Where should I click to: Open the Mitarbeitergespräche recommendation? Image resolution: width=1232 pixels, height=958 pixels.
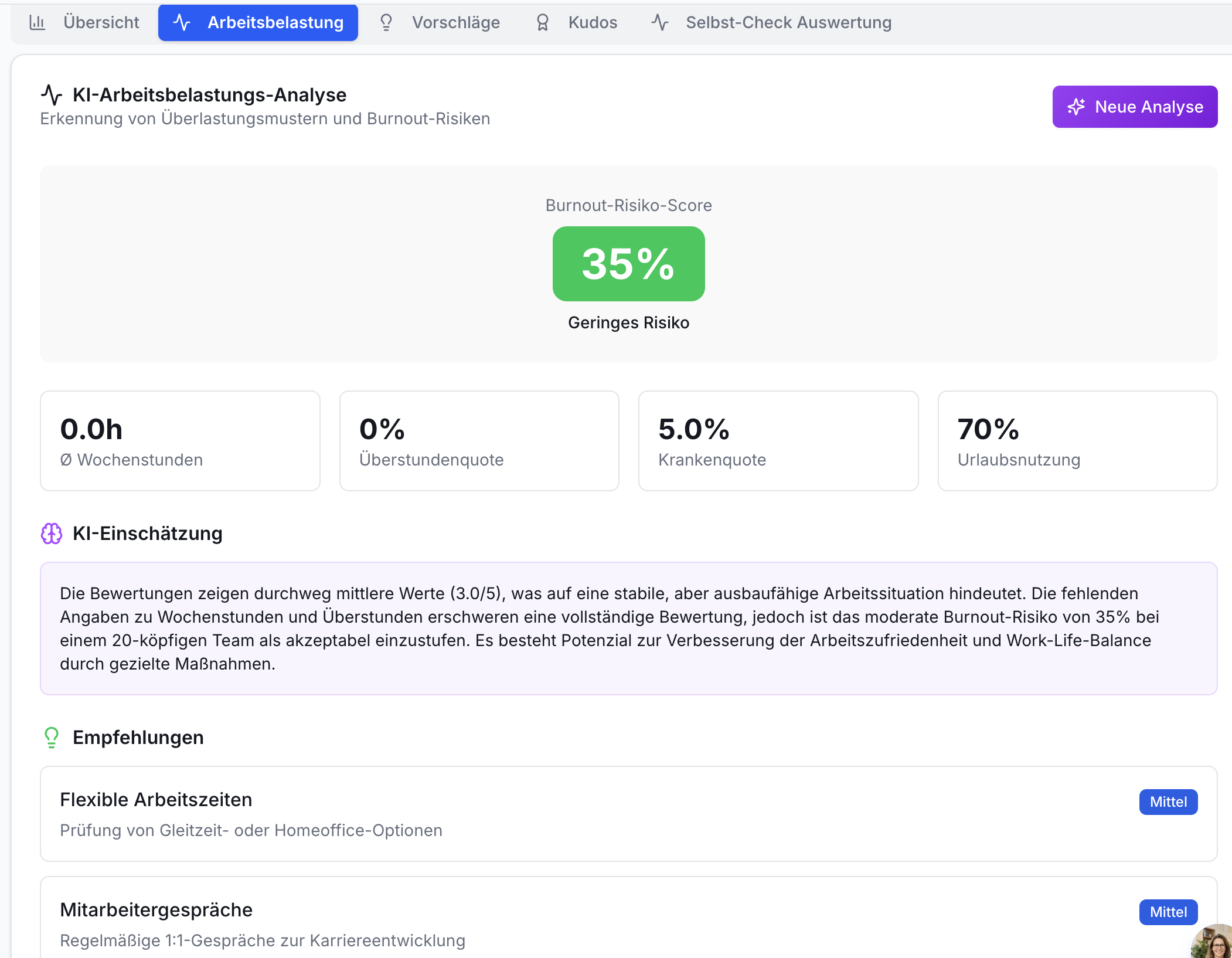coord(629,917)
